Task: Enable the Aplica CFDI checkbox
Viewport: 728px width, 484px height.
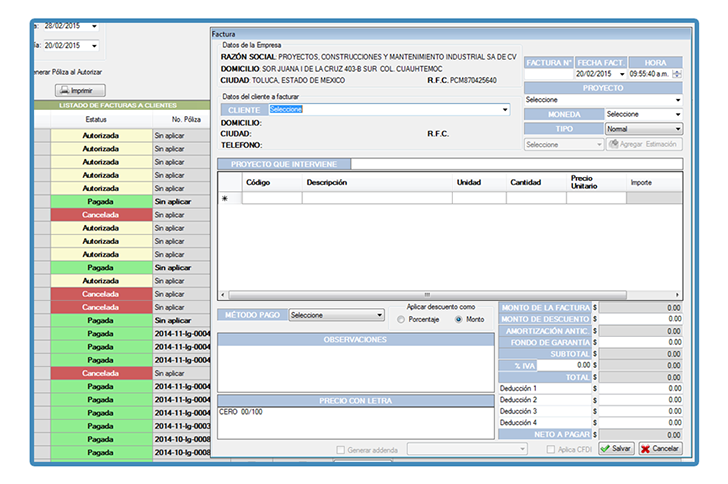Action: pos(551,450)
